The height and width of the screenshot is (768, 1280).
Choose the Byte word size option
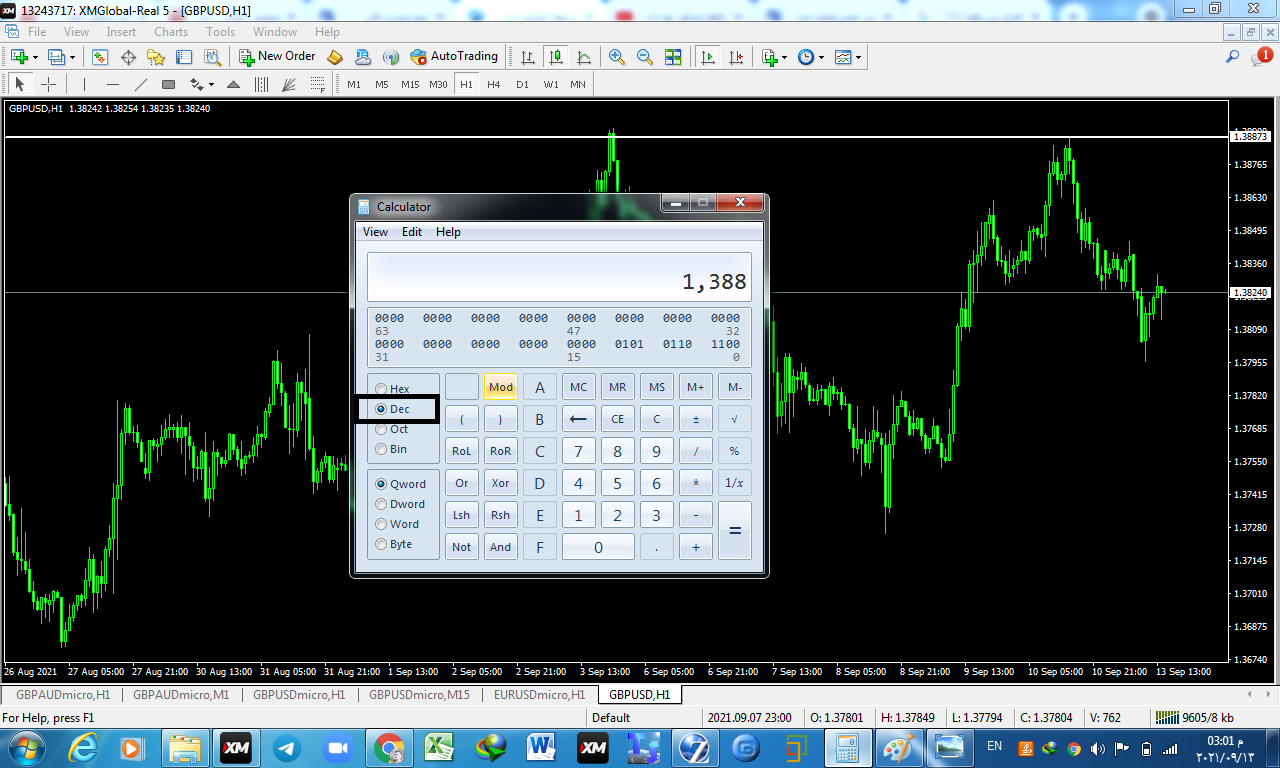click(381, 544)
